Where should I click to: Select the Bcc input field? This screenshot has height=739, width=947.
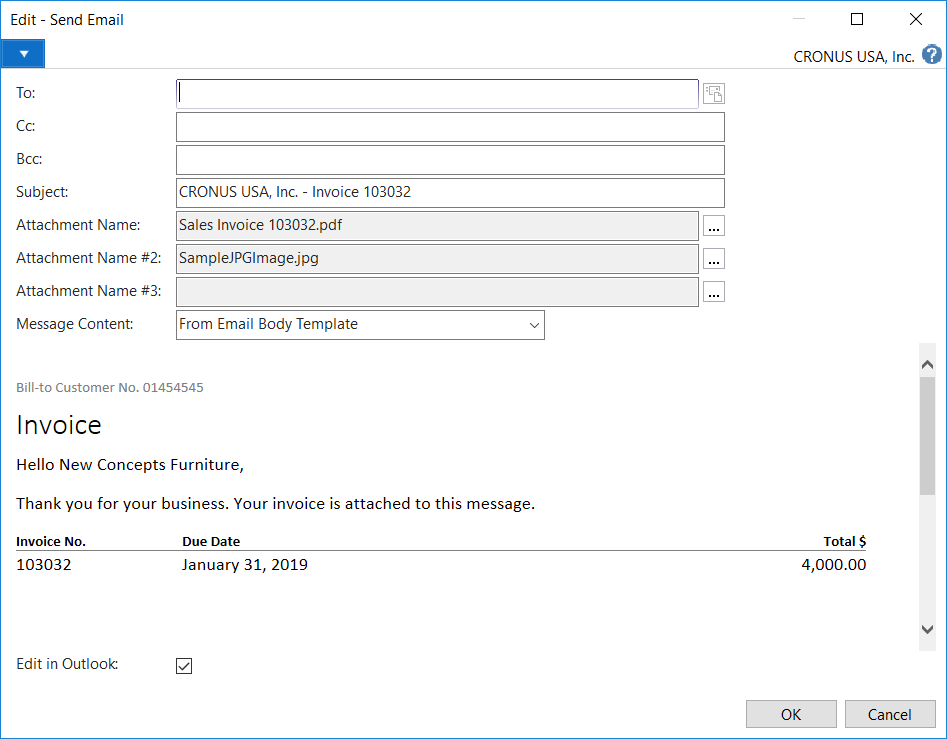449,160
